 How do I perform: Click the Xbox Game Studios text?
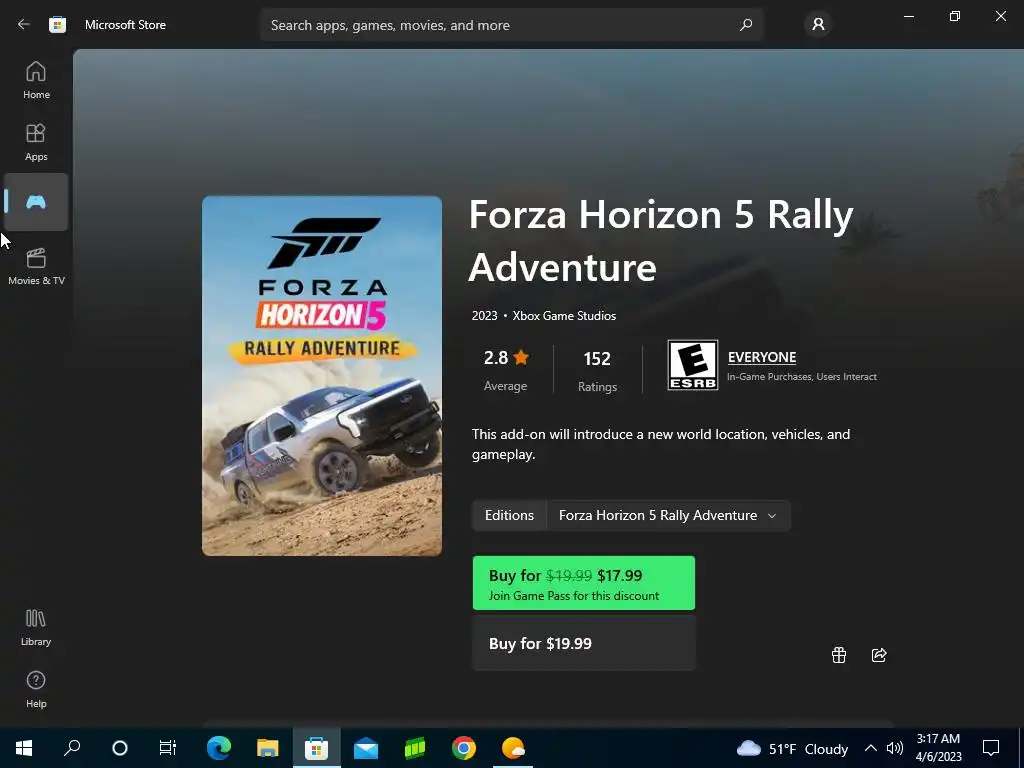[x=564, y=315]
